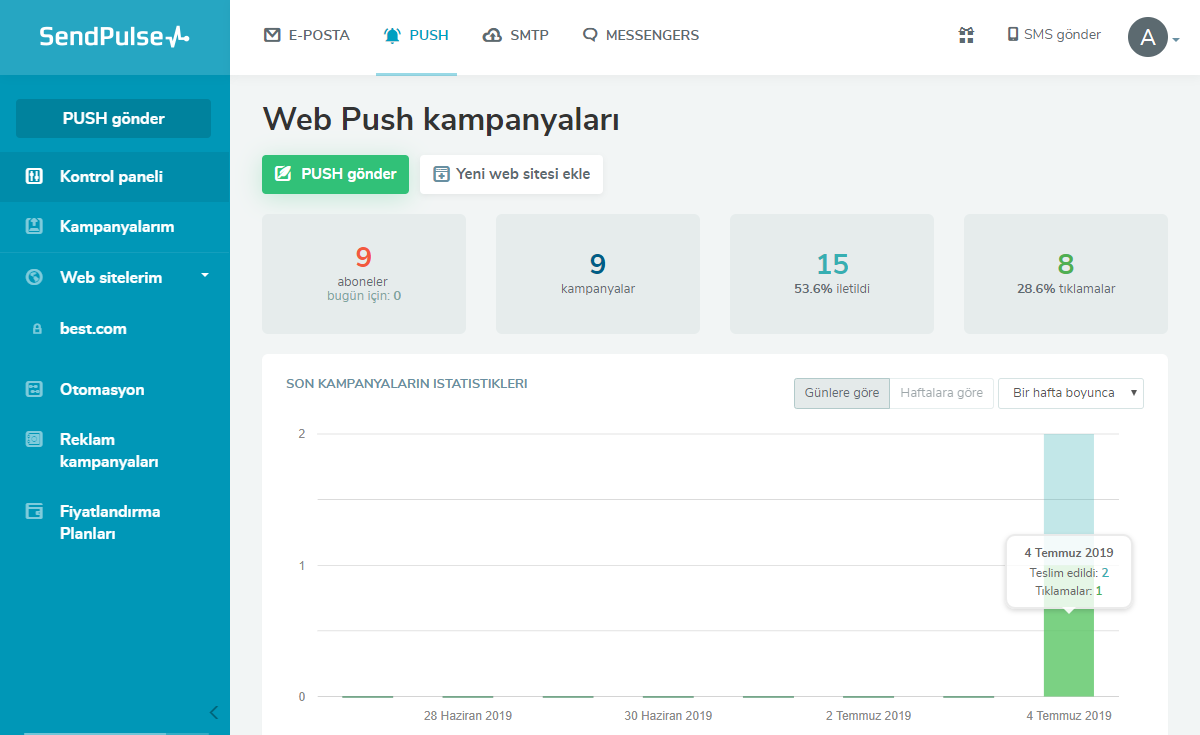Switch chart to Haftalara göre view

[941, 393]
